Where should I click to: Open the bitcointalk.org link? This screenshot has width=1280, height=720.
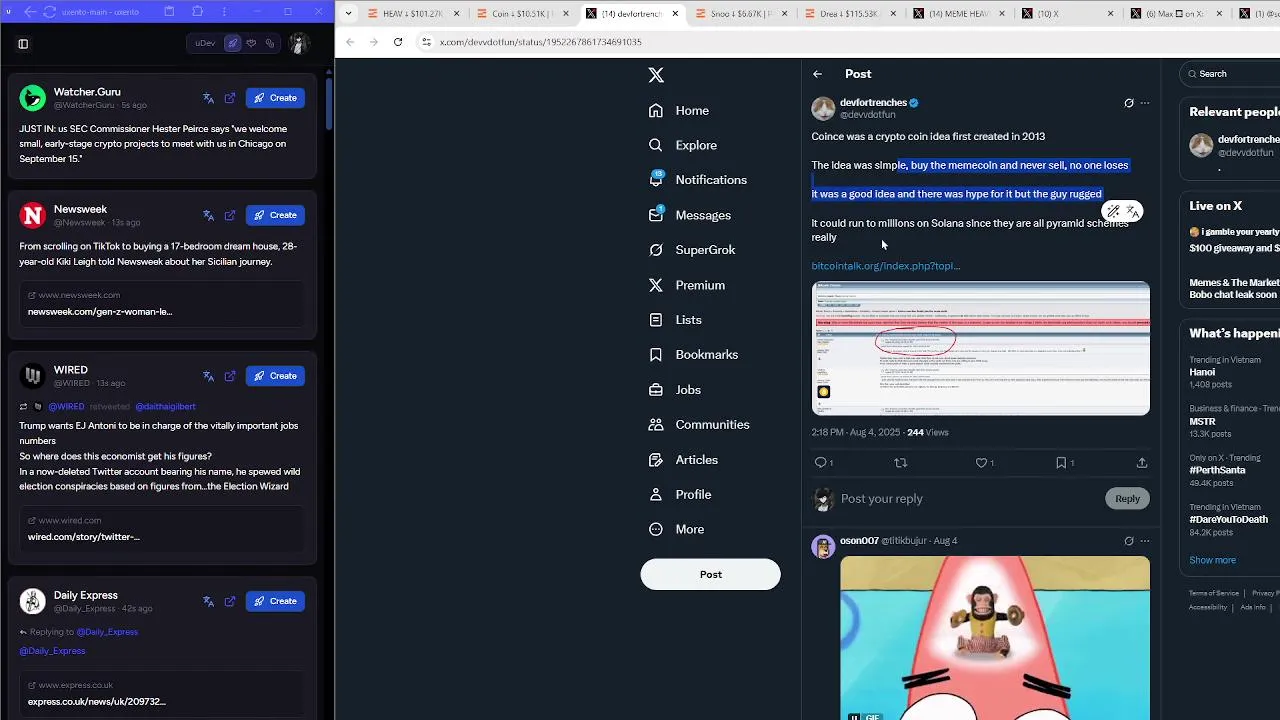(886, 266)
